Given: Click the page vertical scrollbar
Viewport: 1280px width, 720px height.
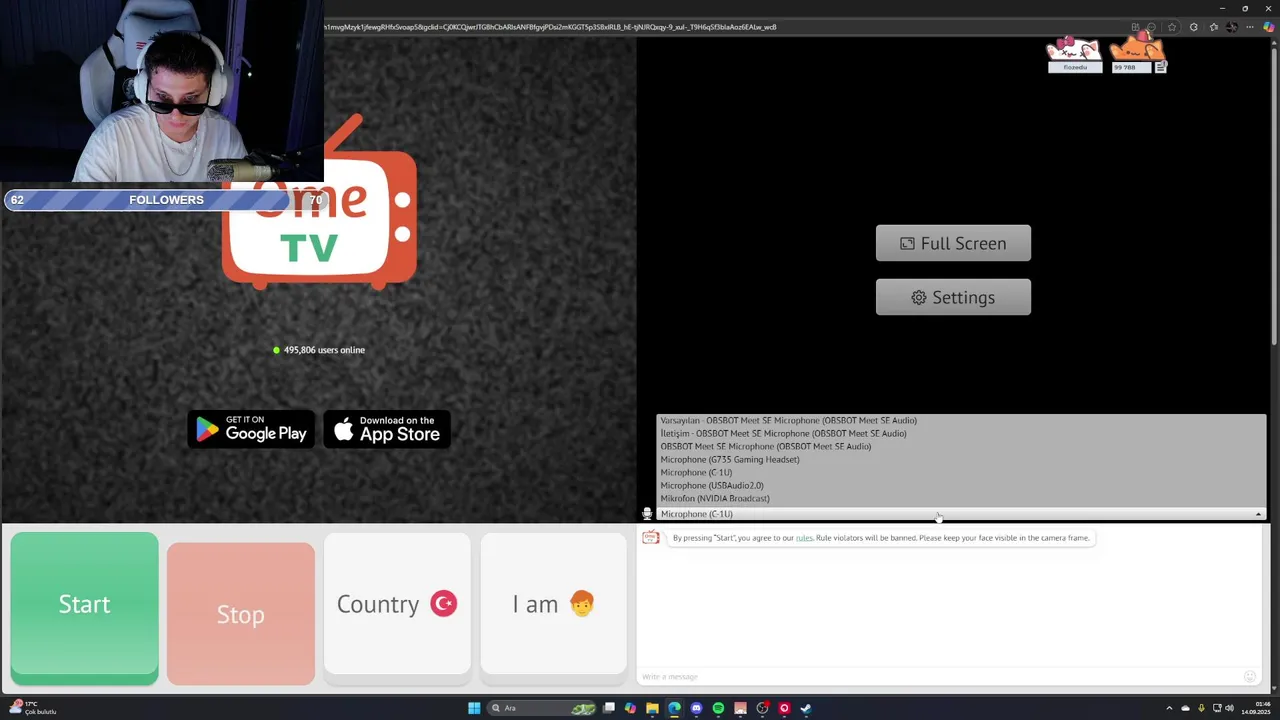Looking at the screenshot, I should 1274,195.
